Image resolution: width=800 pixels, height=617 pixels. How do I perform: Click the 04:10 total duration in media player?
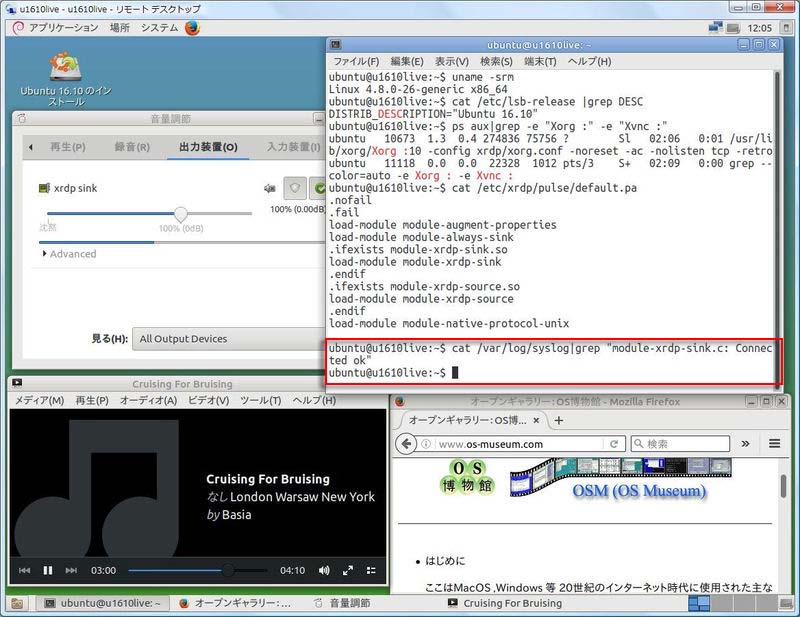(x=292, y=570)
